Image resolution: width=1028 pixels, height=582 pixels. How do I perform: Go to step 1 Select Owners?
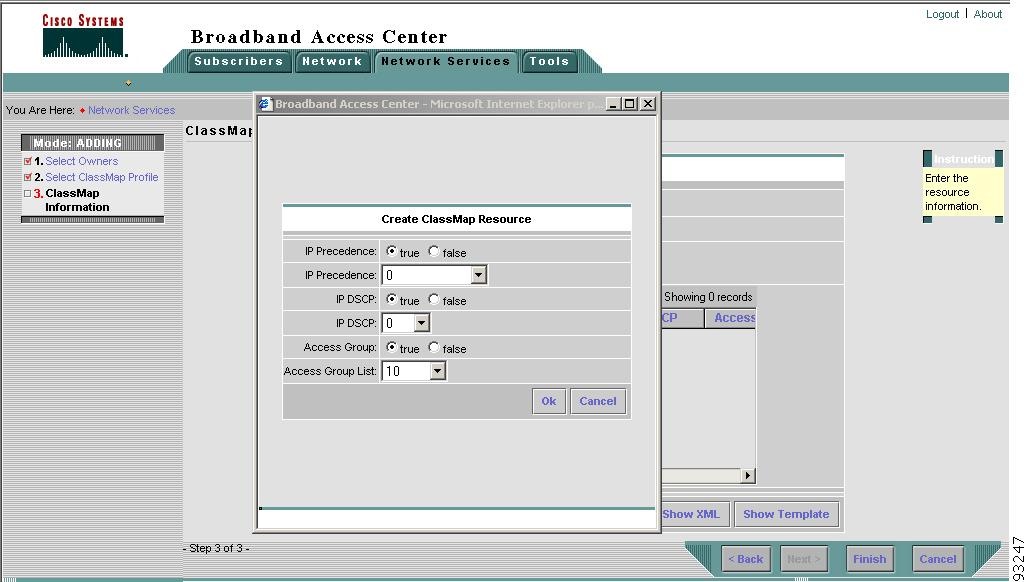coord(81,161)
